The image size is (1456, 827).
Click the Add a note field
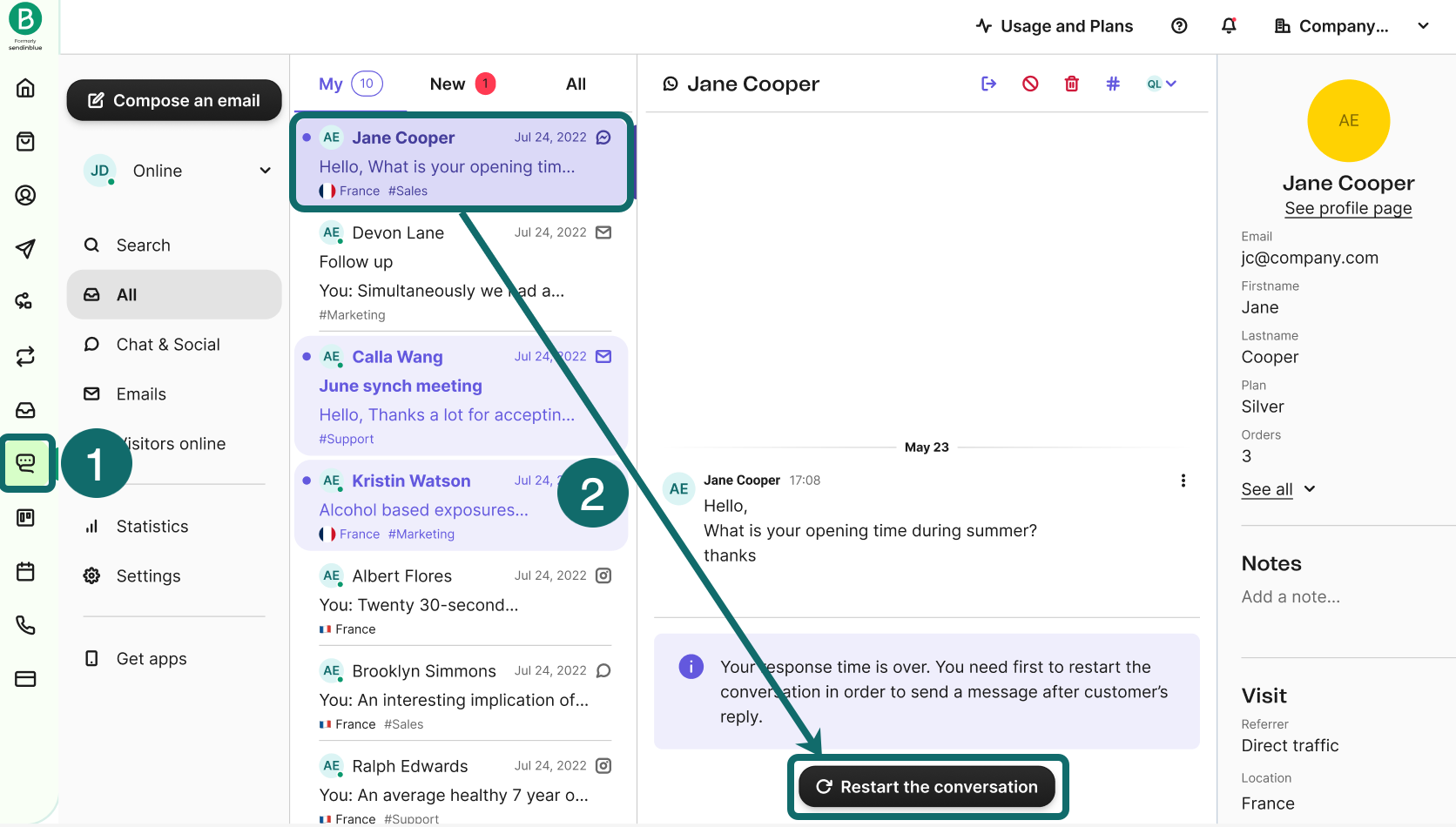coord(1291,596)
